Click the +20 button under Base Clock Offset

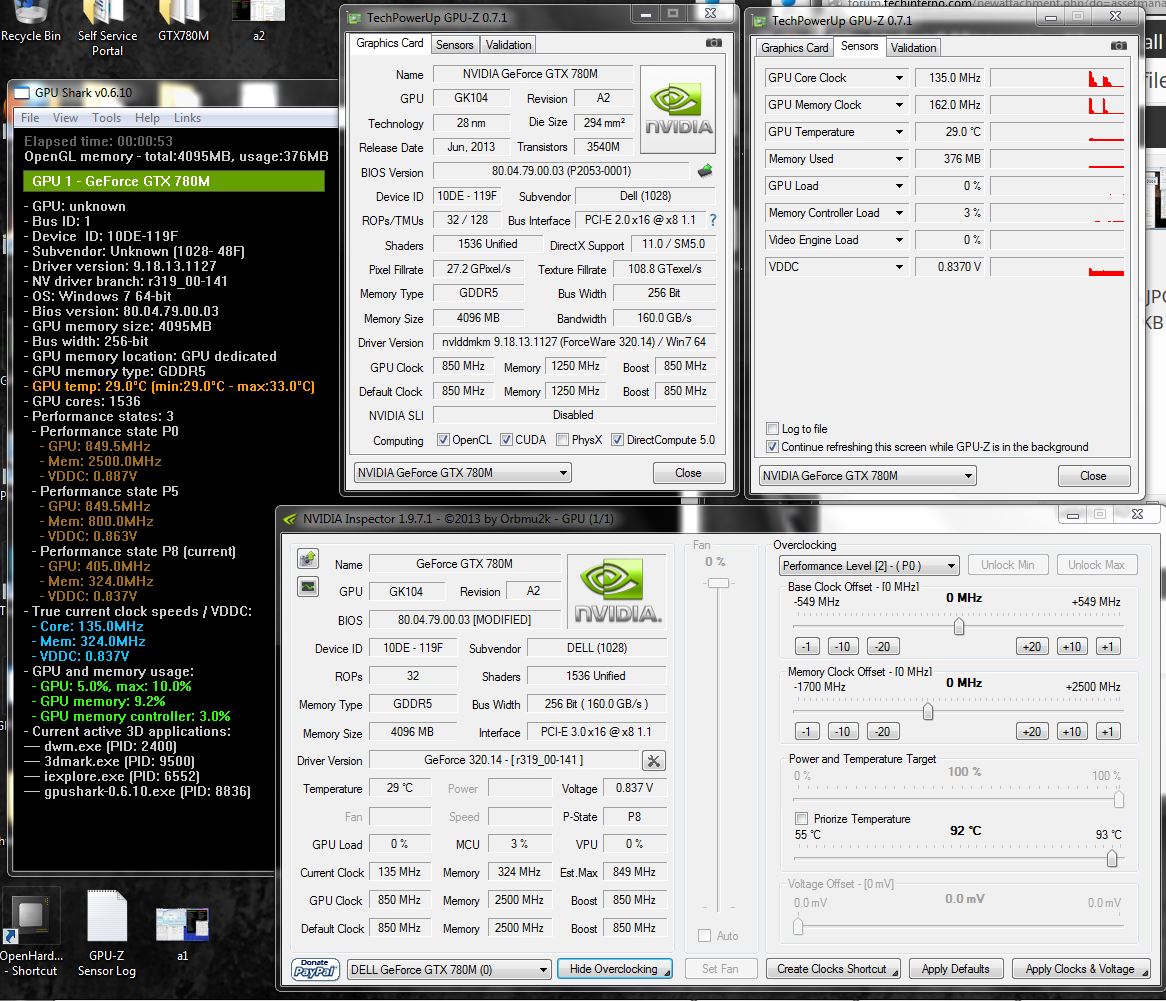(x=1032, y=646)
